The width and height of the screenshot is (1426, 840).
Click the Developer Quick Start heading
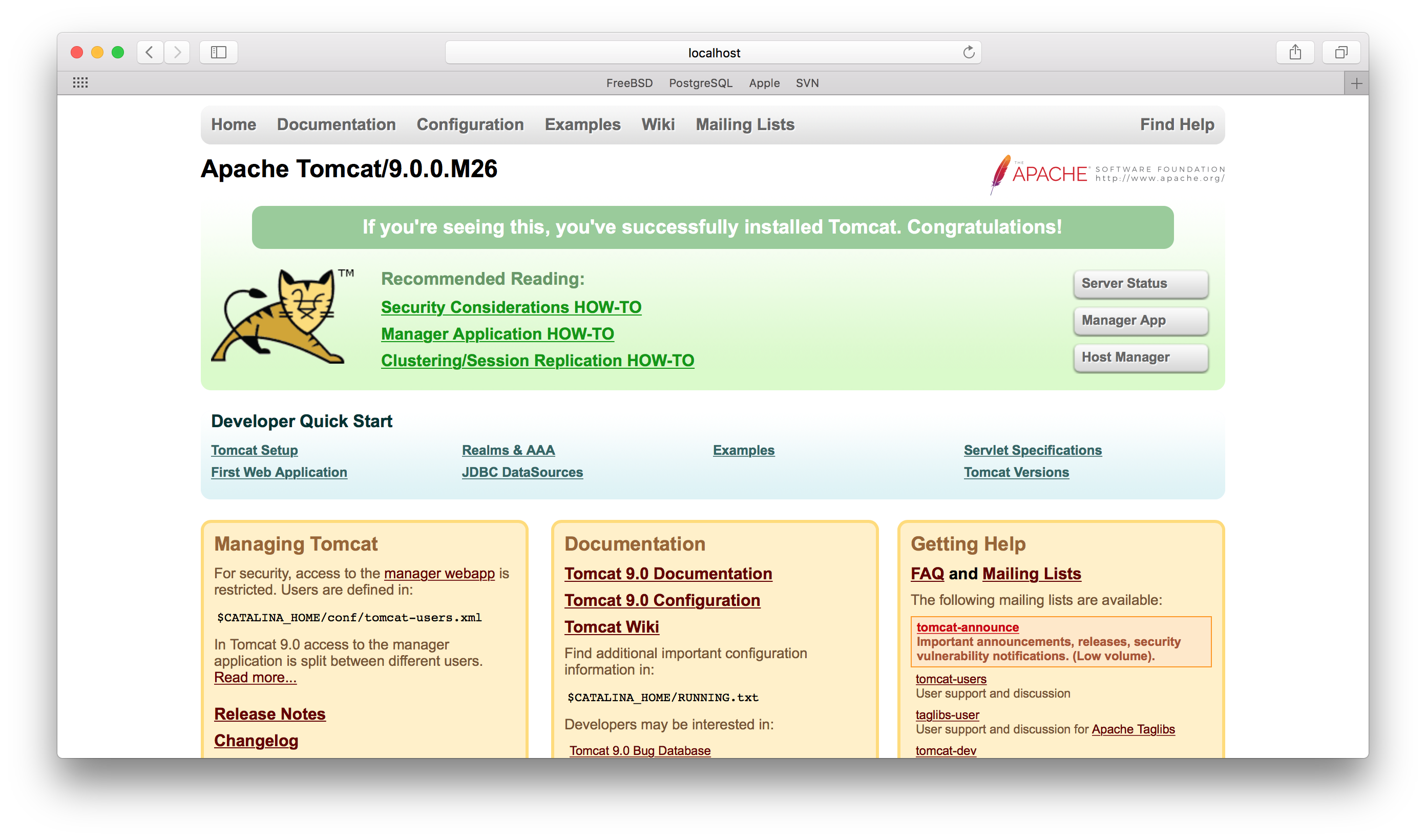301,421
